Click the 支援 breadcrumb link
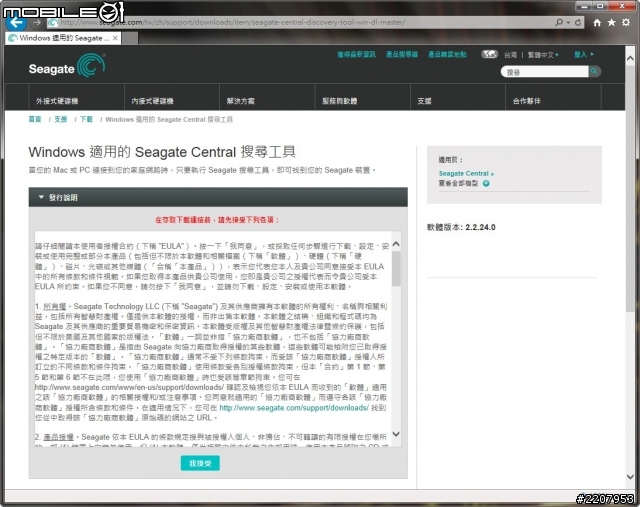Image resolution: width=640 pixels, height=507 pixels. (x=61, y=119)
